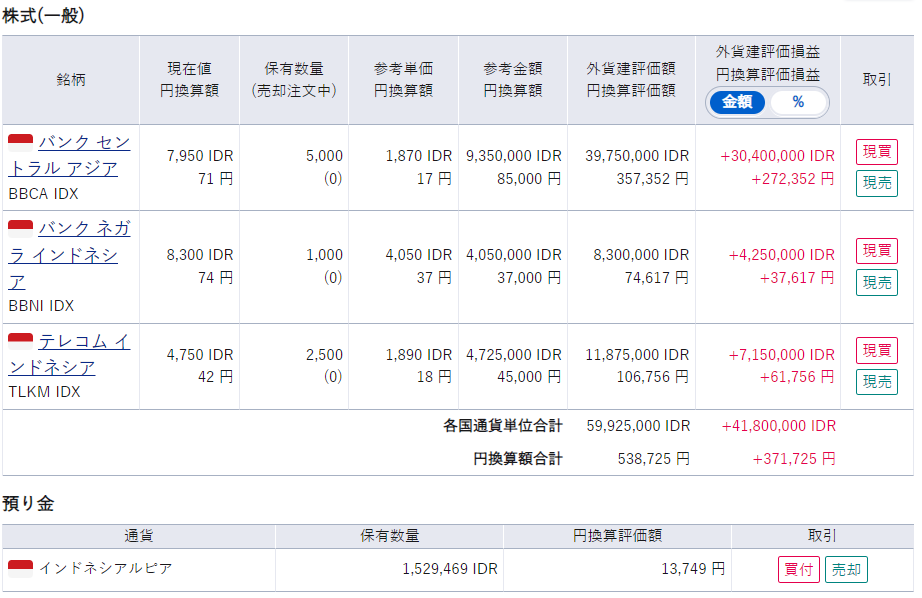Image resolution: width=922 pixels, height=598 pixels.
Task: Click 現売 button for BBNI
Action: pyautogui.click(x=876, y=282)
